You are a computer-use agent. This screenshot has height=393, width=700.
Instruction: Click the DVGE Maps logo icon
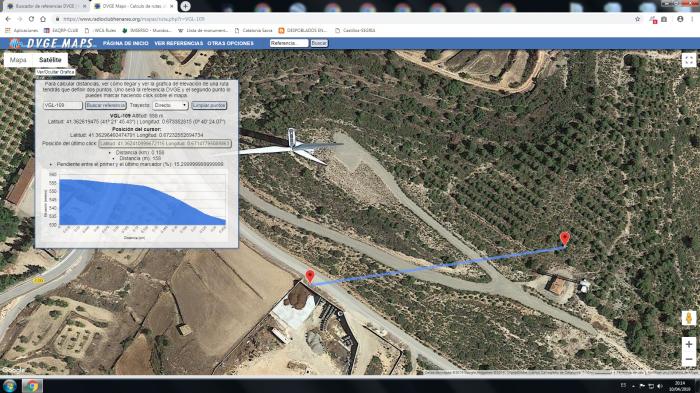click(x=16, y=43)
